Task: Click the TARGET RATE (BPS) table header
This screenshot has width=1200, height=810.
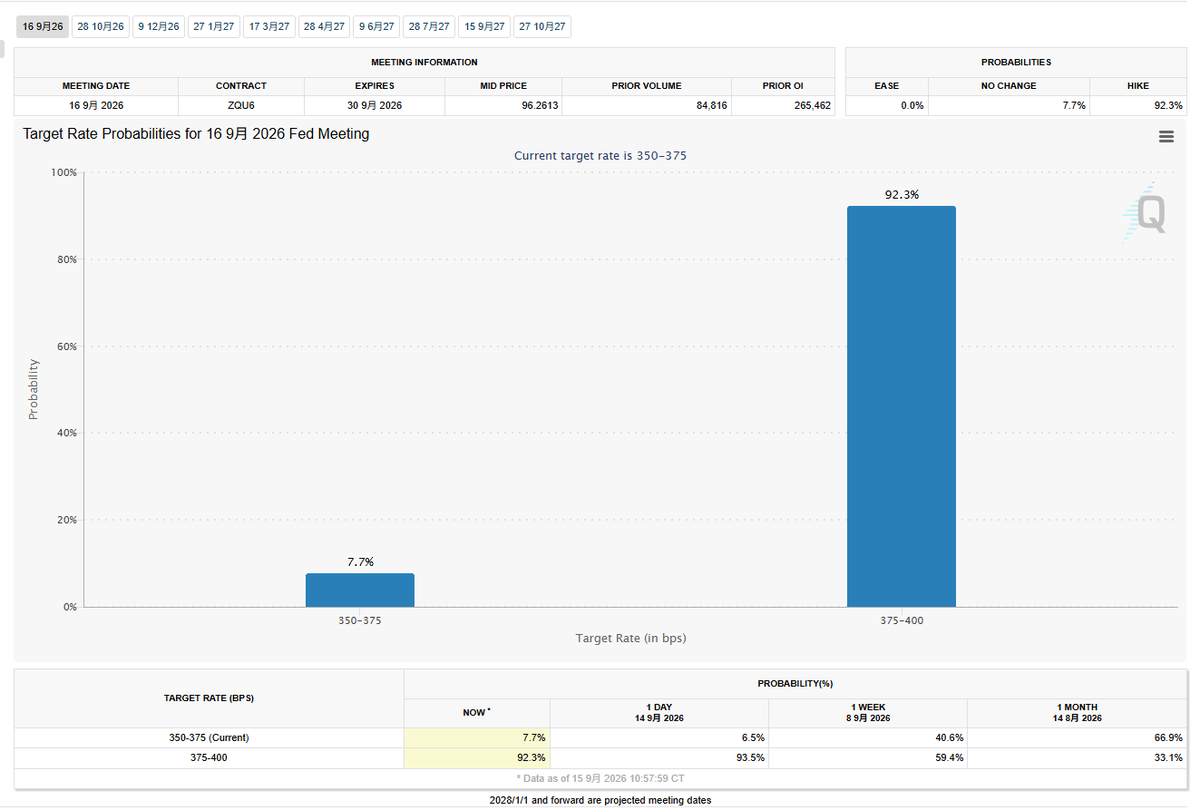Action: click(x=209, y=698)
